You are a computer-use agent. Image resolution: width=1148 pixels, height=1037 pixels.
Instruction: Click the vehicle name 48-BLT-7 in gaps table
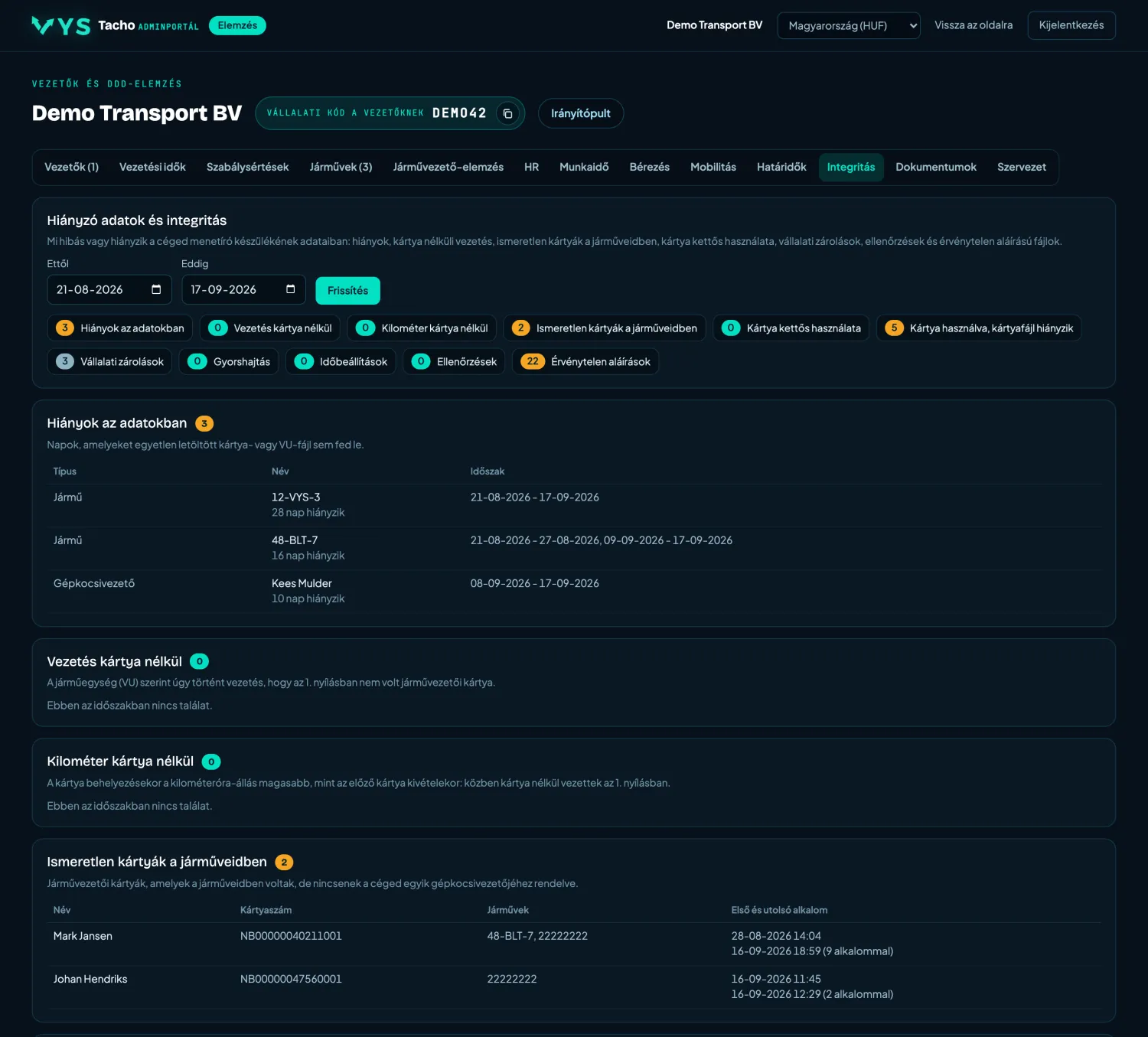[295, 540]
